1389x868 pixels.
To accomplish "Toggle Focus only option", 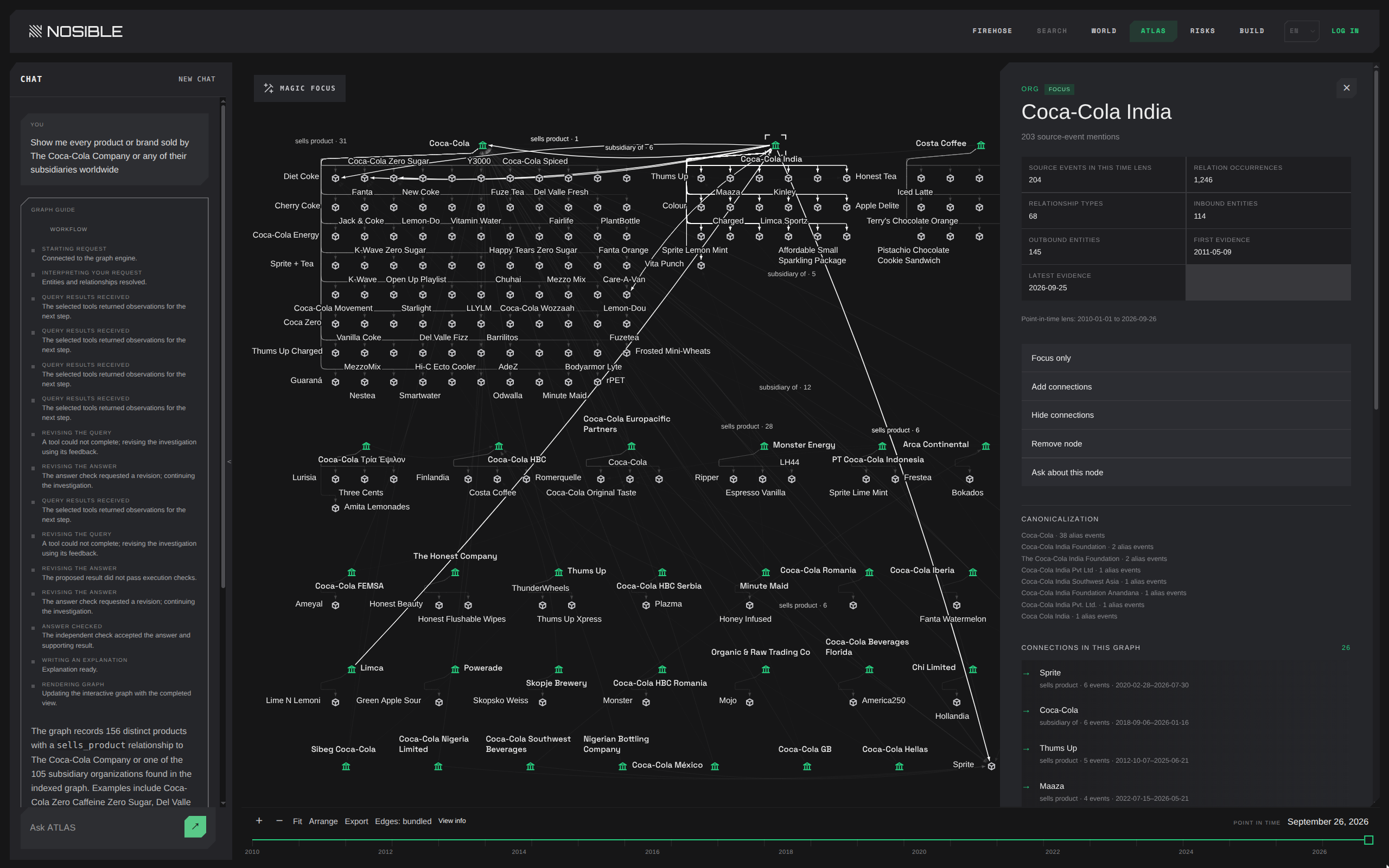I will coord(1185,358).
